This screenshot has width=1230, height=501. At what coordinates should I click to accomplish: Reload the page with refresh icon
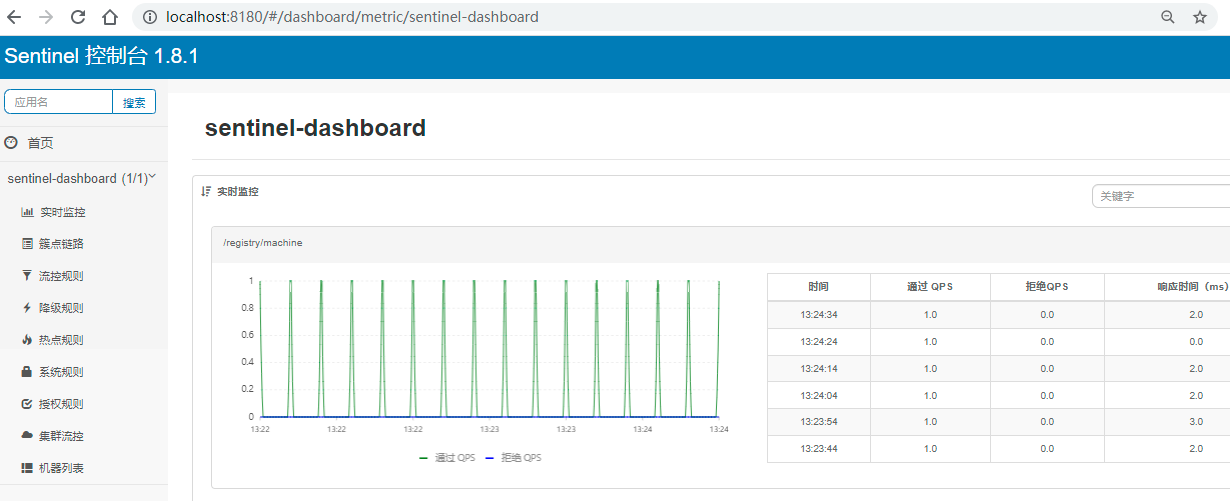[78, 17]
